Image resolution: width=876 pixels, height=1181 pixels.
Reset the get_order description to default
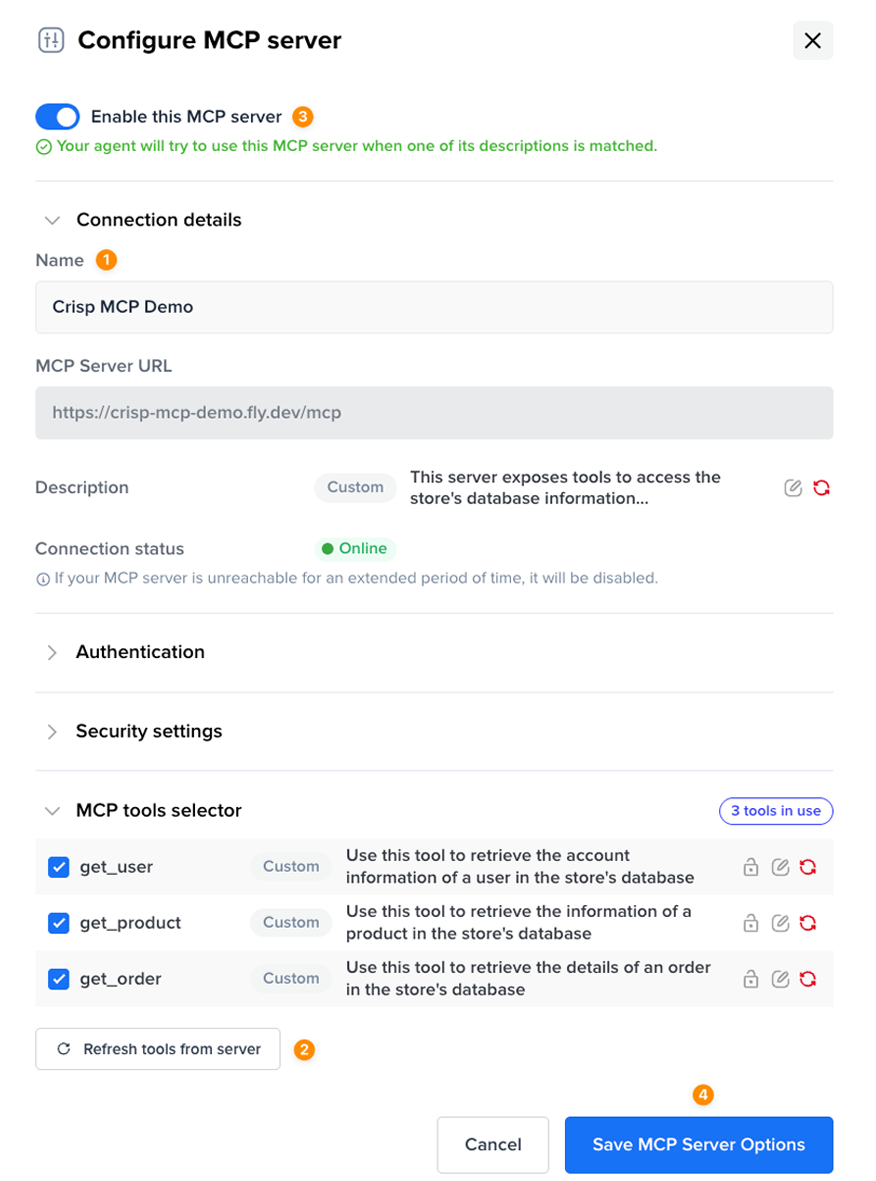(x=808, y=979)
